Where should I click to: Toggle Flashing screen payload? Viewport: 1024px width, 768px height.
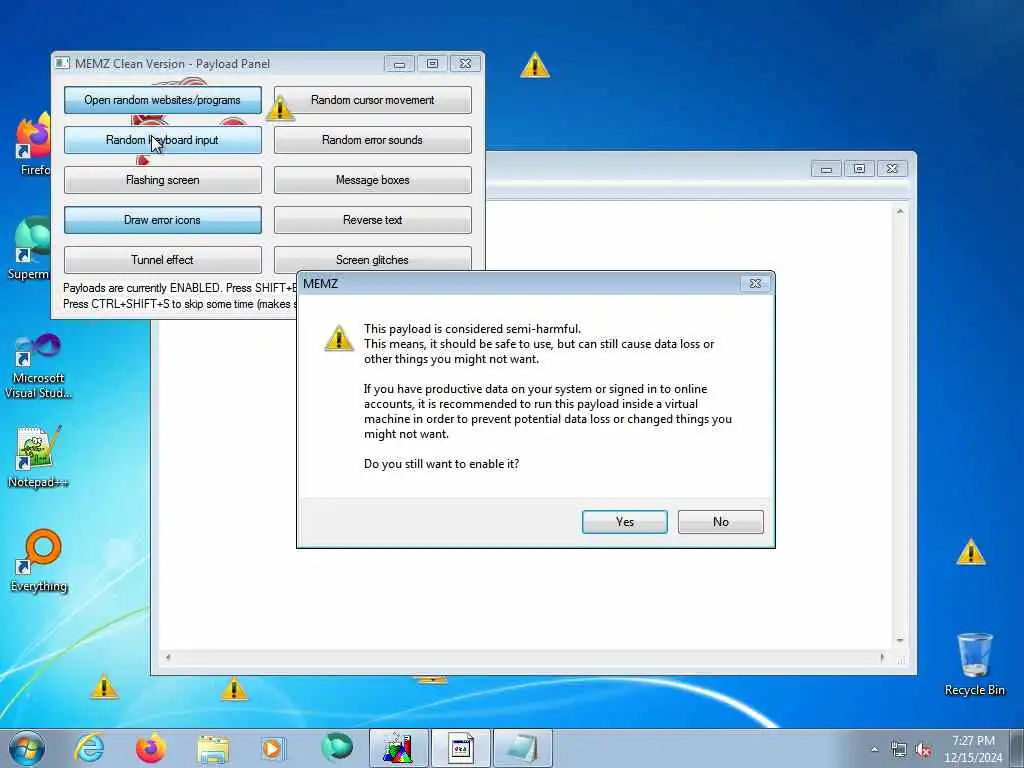point(163,180)
